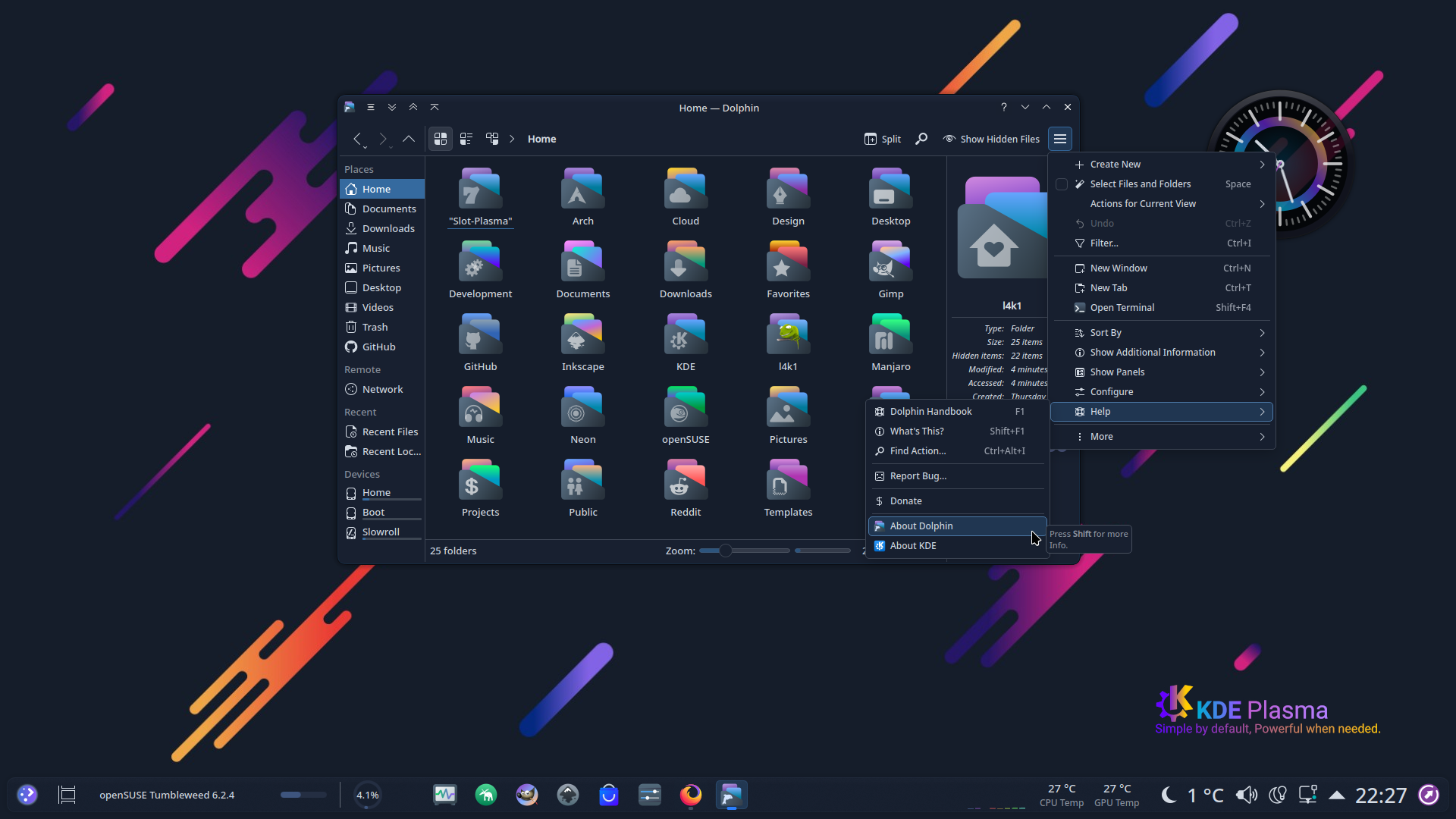
Task: Toggle Split view
Action: tap(883, 139)
